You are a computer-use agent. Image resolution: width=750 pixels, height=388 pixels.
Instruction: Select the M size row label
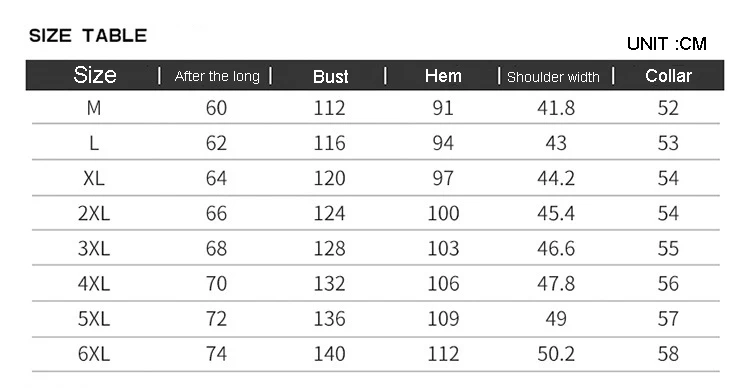click(94, 108)
